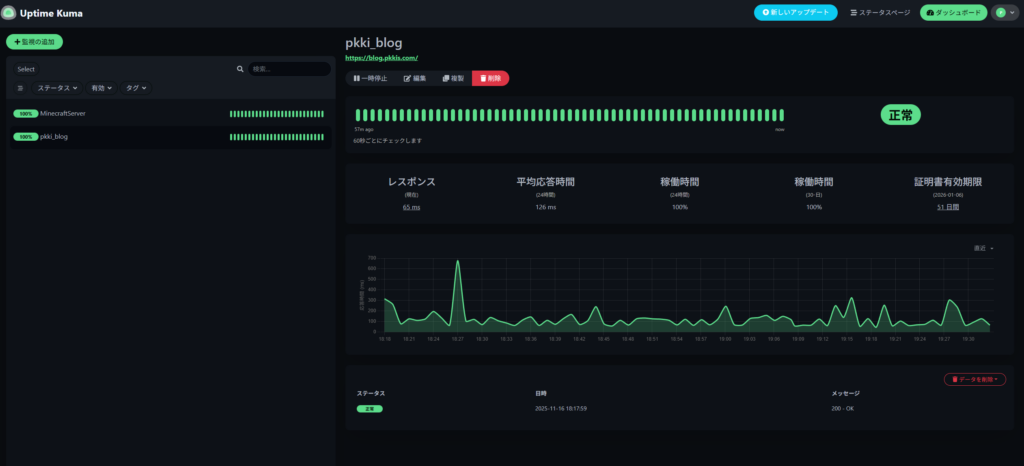
Task: Open the ステータスページ page
Action: [880, 12]
